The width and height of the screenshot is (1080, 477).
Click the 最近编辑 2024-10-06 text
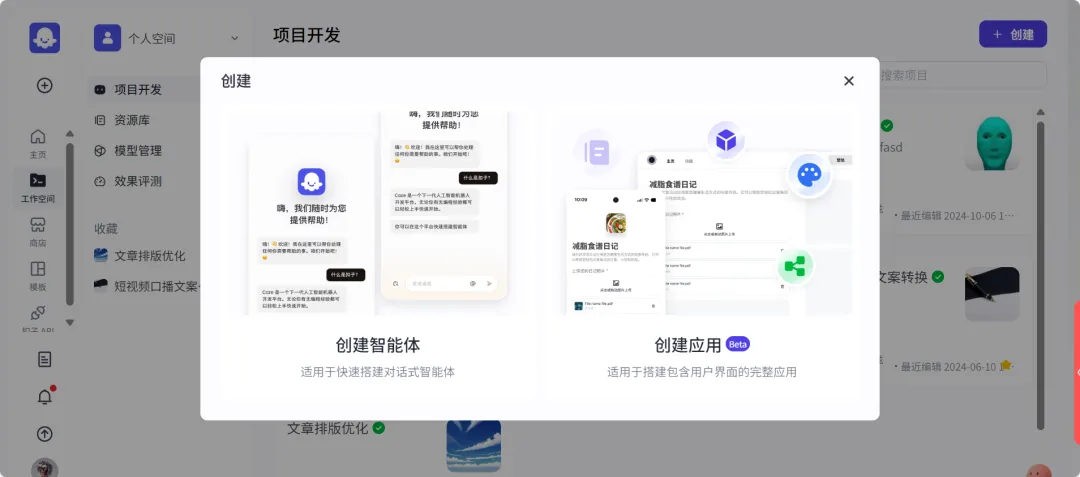(x=957, y=215)
